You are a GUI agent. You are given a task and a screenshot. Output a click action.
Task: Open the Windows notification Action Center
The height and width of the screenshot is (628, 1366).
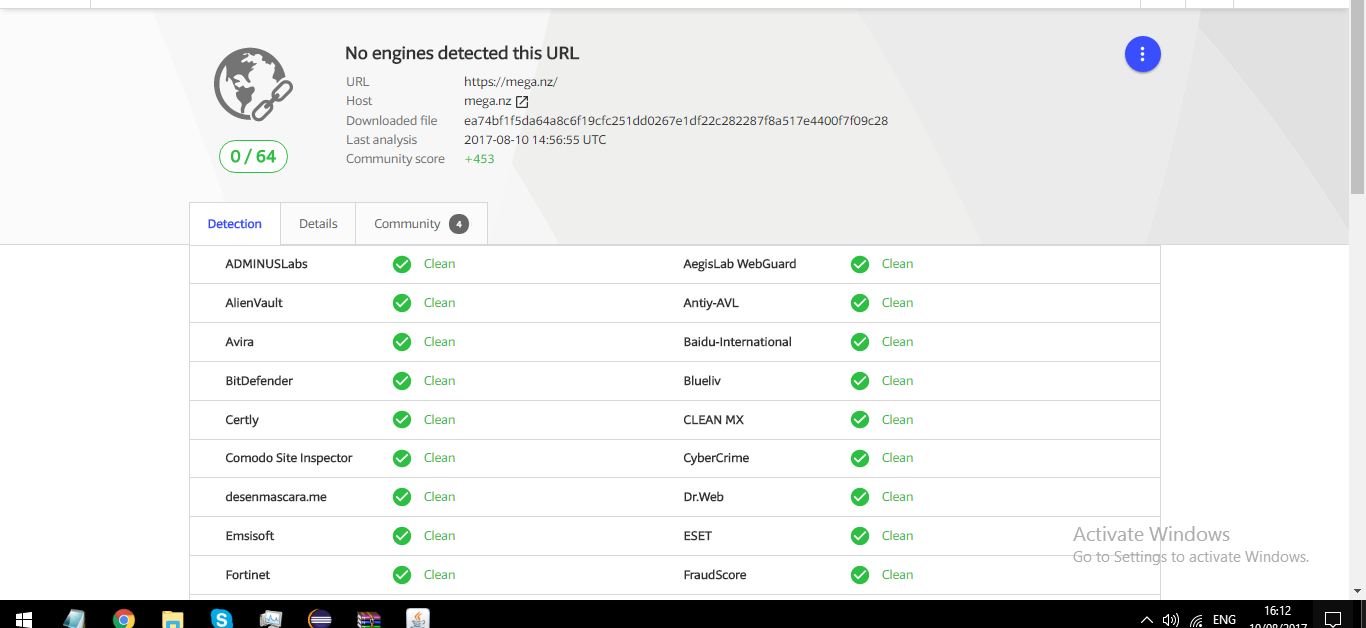(x=1332, y=620)
